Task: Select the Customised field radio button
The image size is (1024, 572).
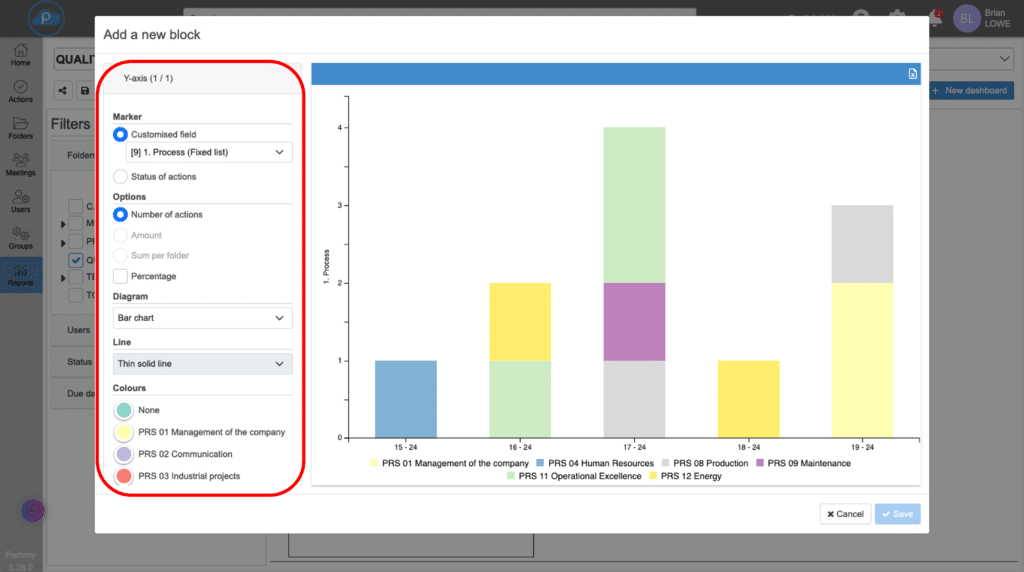Action: [120, 134]
